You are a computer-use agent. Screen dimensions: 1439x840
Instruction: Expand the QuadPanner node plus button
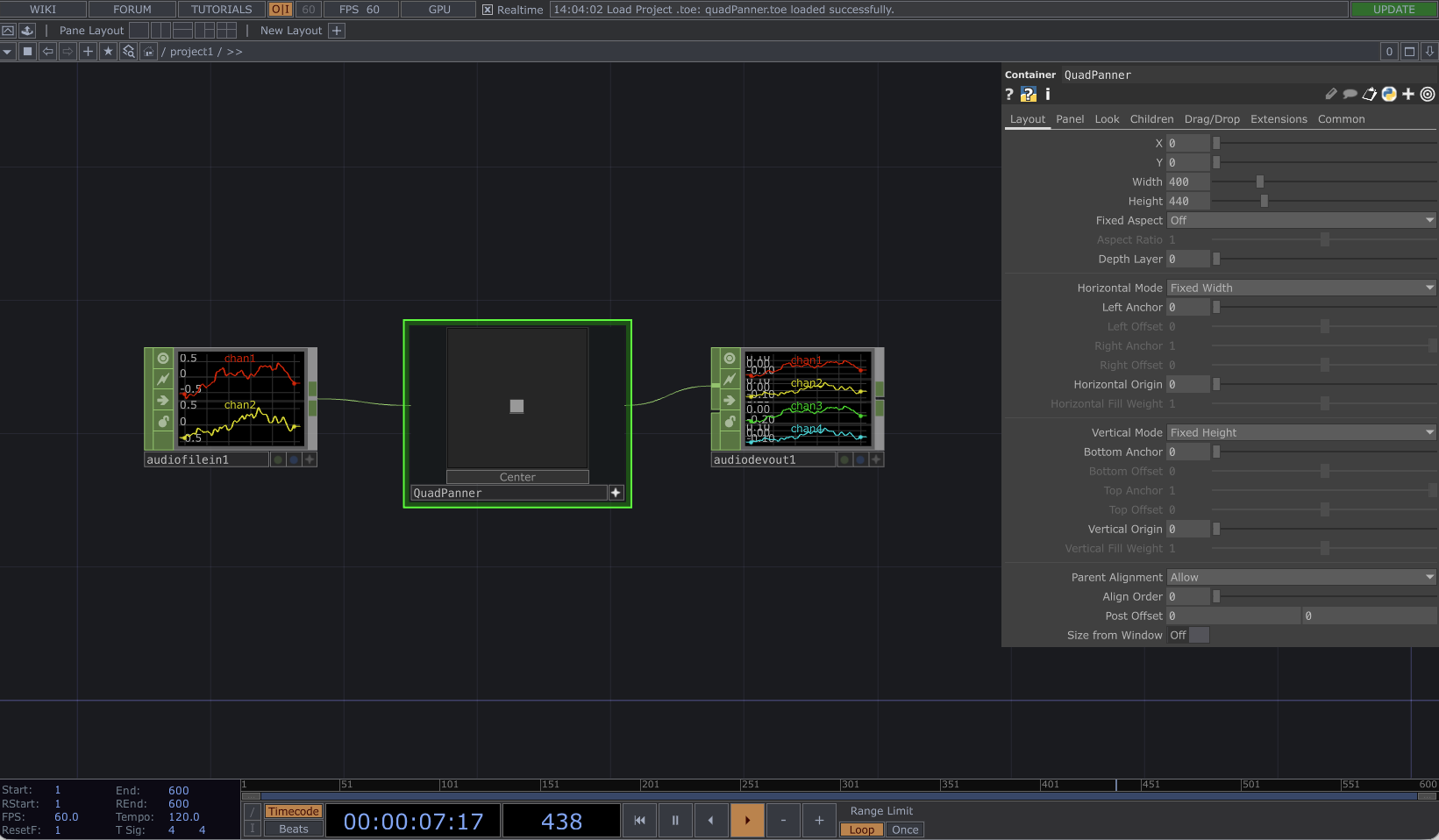pyautogui.click(x=616, y=493)
